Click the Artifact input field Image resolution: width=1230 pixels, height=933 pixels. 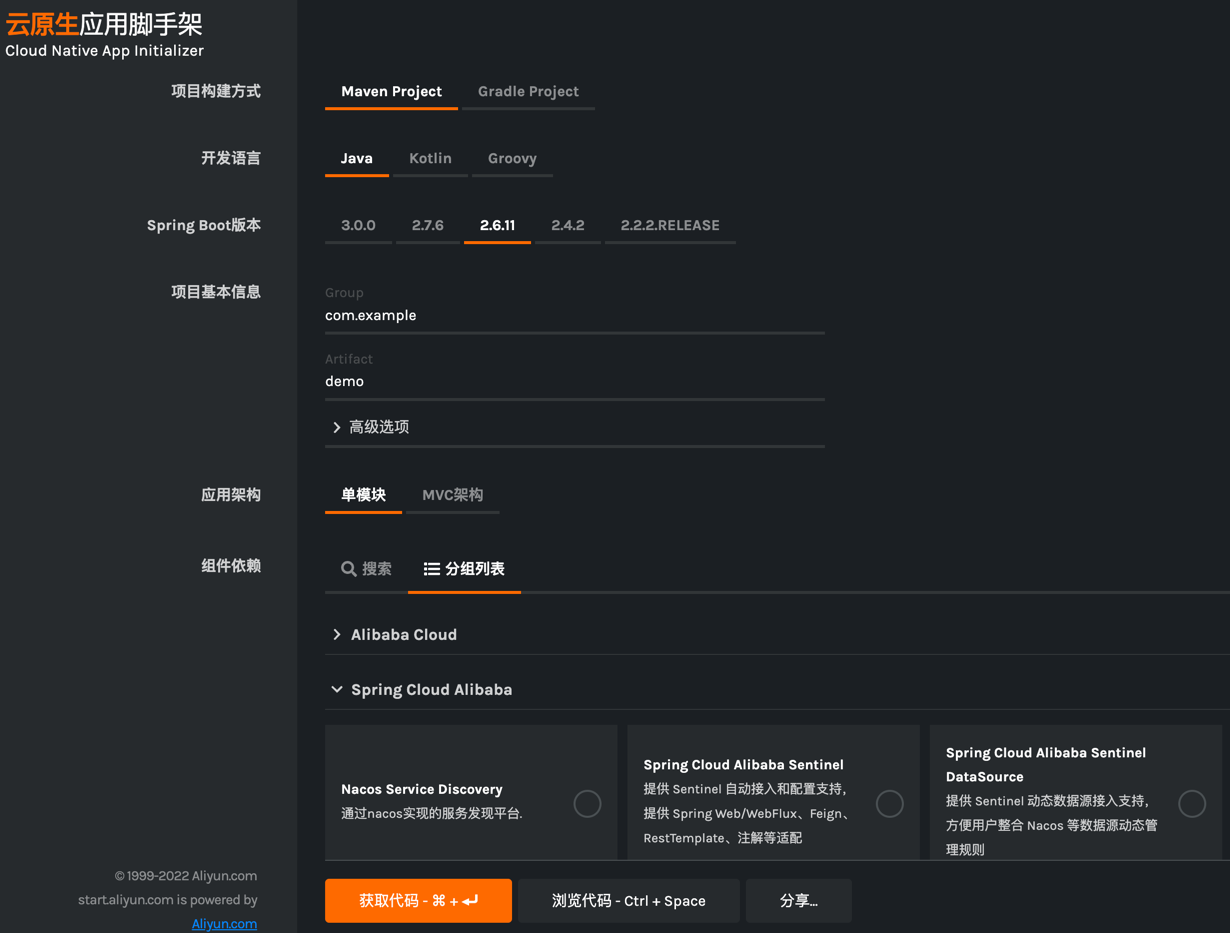pyautogui.click(x=574, y=381)
